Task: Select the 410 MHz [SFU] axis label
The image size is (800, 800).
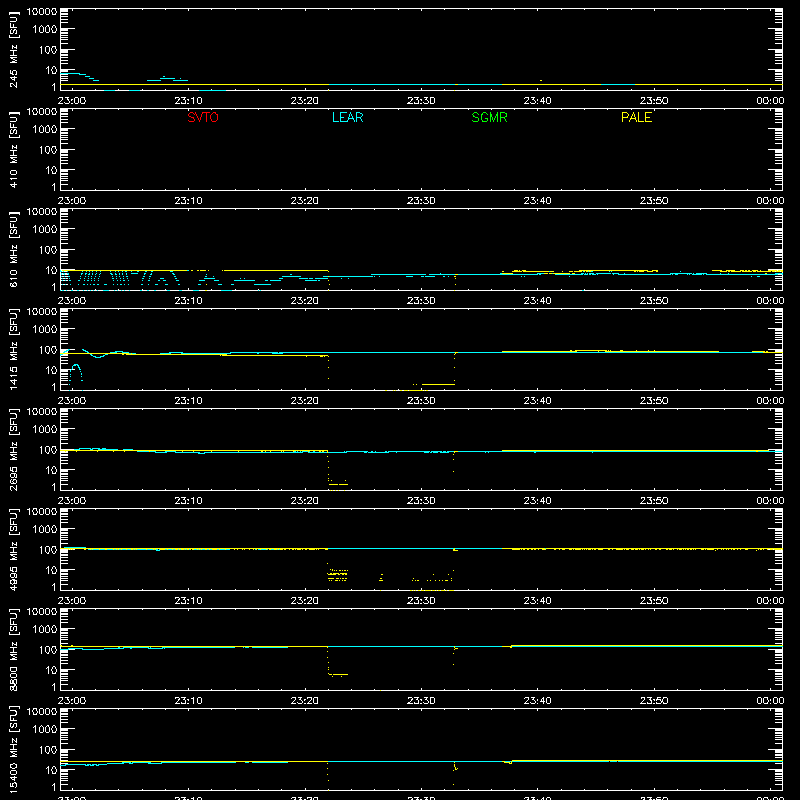Action: tap(14, 150)
